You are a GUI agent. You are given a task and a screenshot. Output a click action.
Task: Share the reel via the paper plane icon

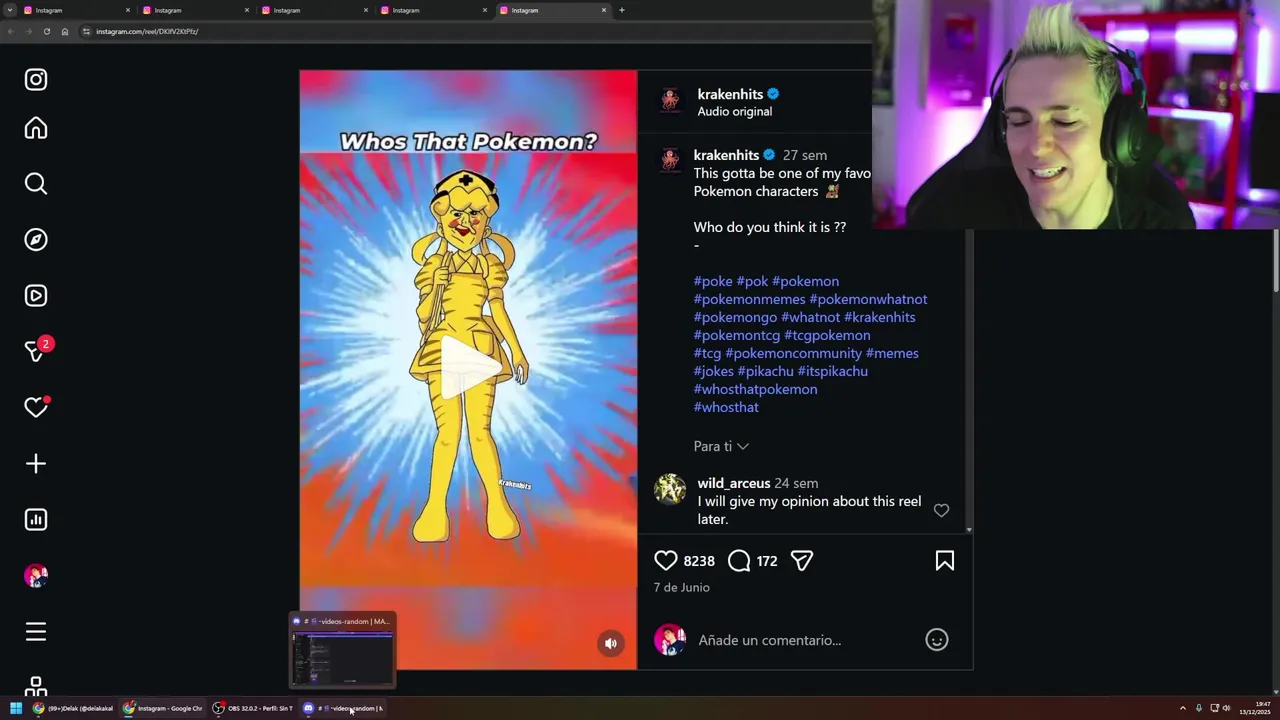pos(802,561)
